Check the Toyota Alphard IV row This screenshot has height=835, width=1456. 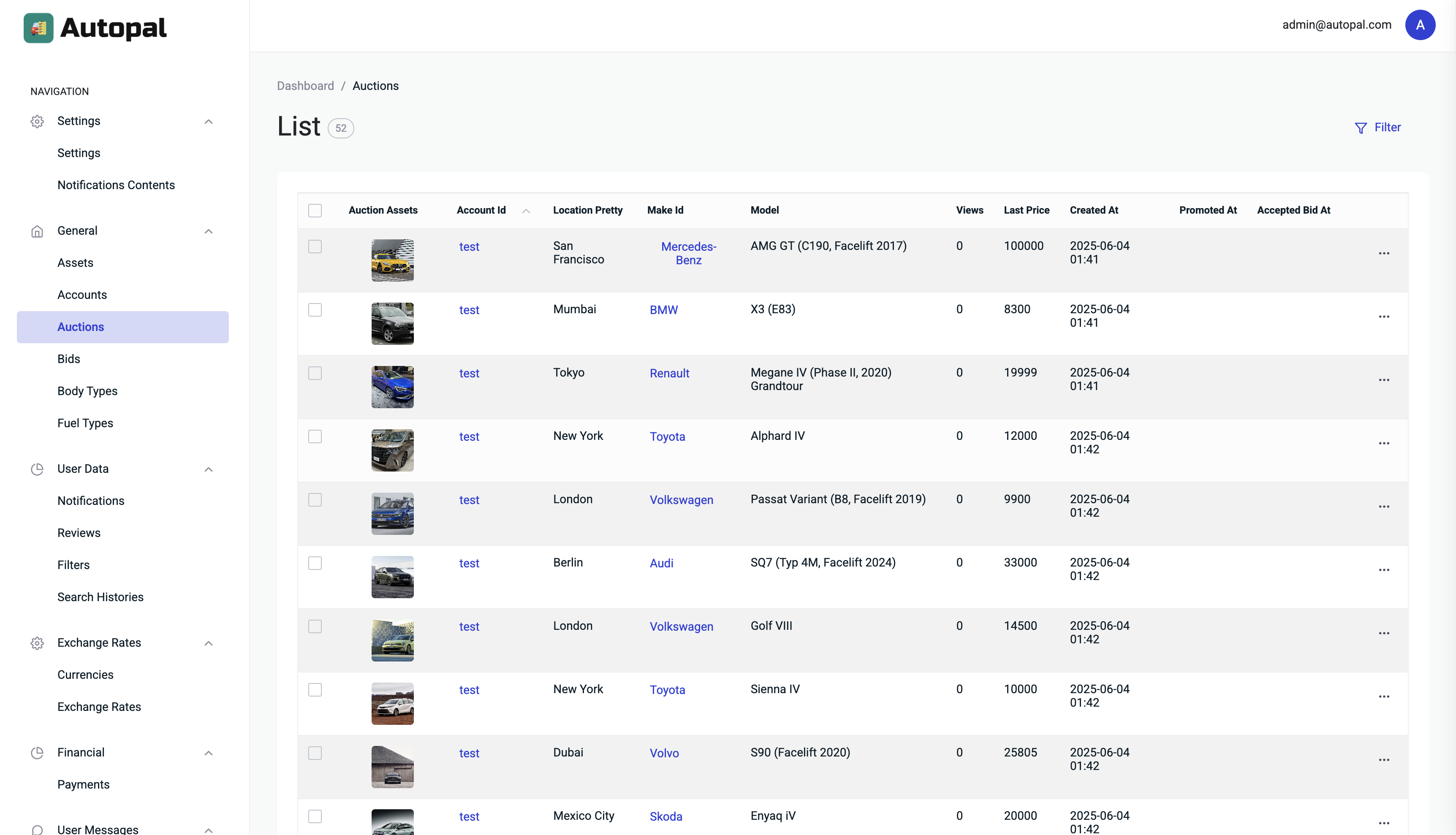pos(315,436)
